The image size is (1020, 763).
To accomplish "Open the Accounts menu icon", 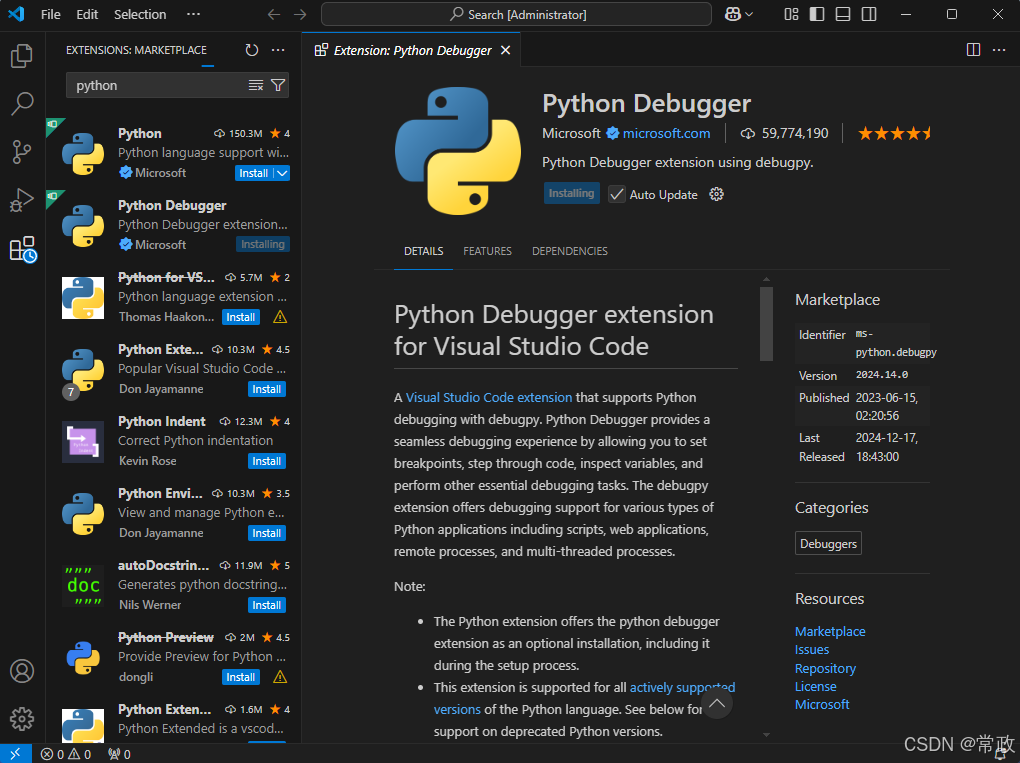I will click(x=22, y=671).
